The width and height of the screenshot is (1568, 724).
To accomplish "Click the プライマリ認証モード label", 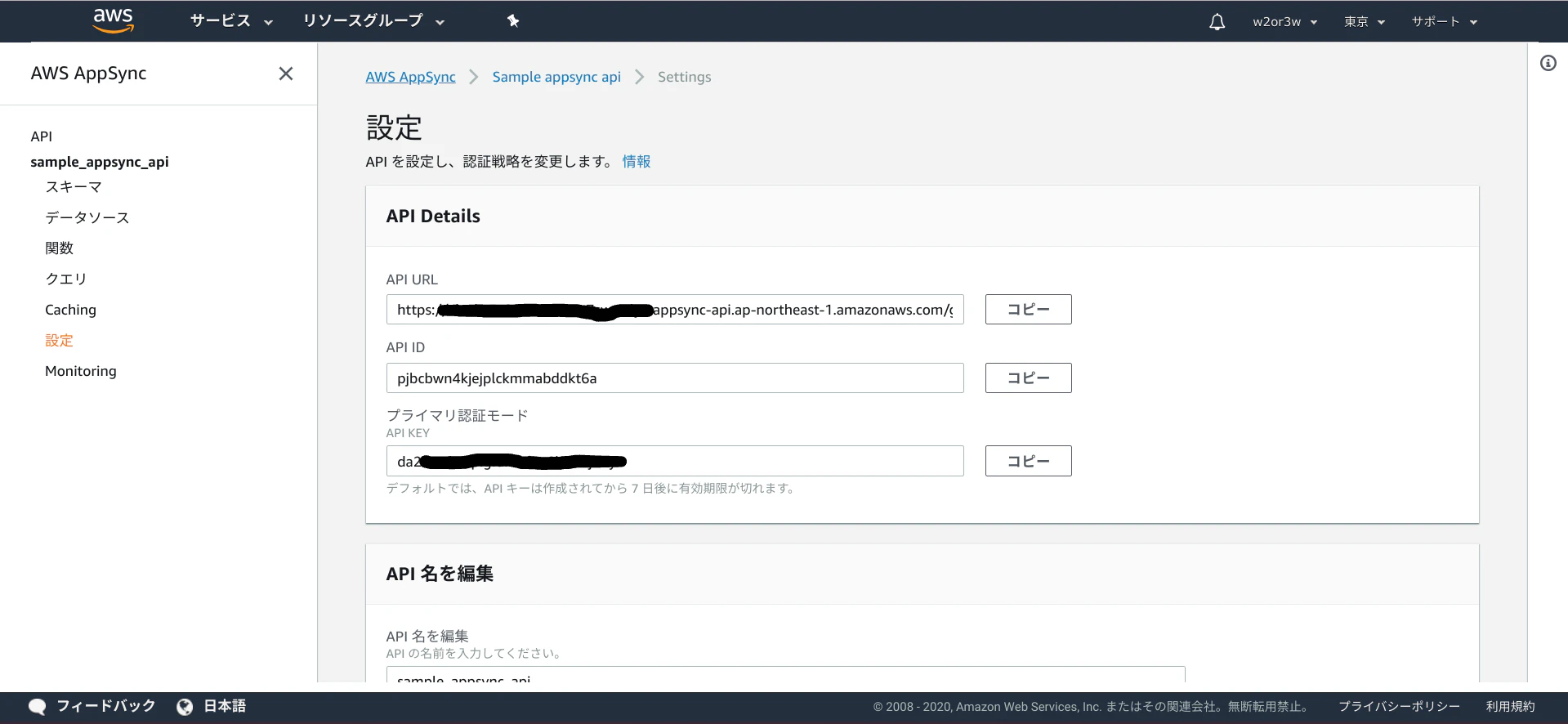I will 457,415.
